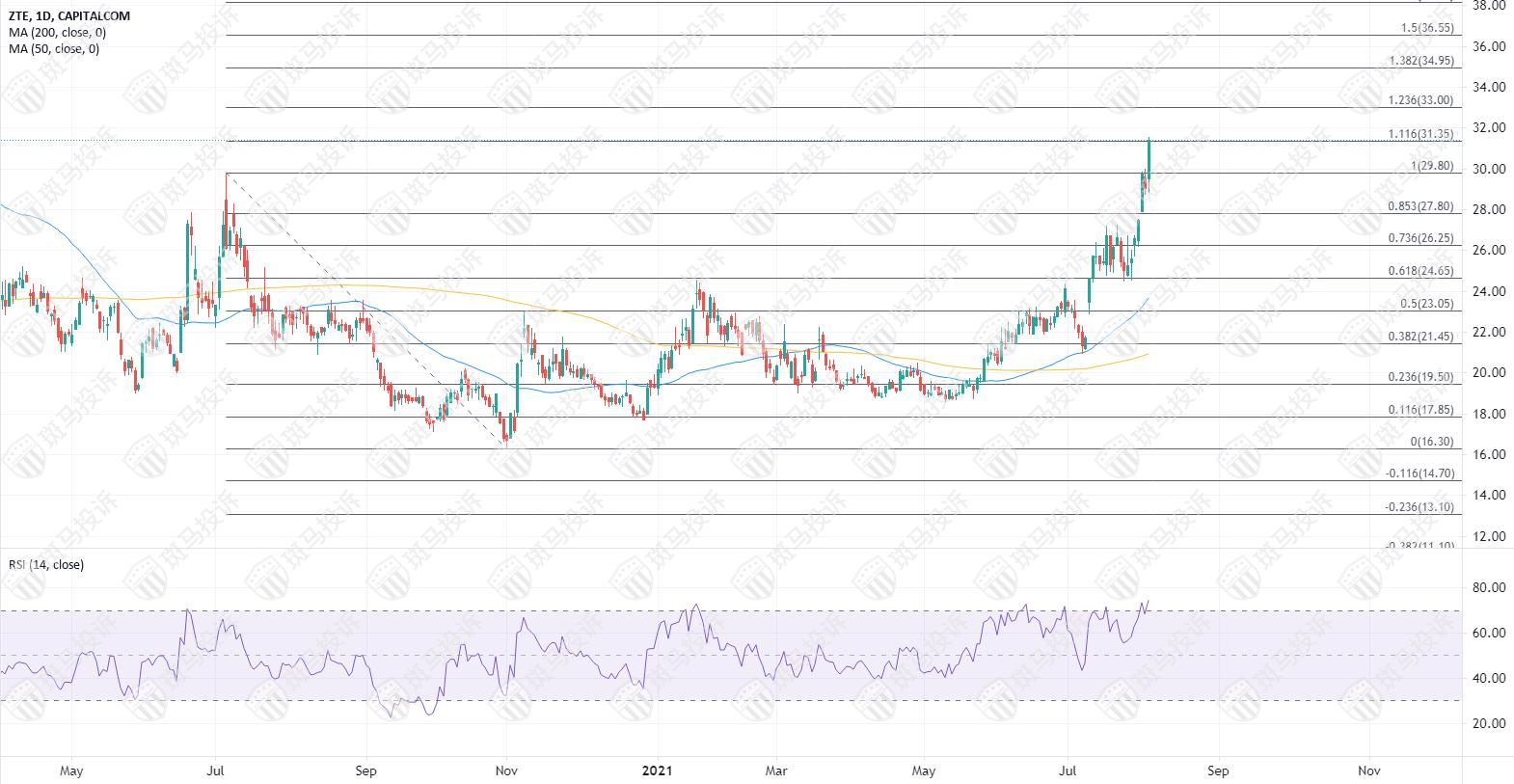The width and height of the screenshot is (1514, 784).
Task: Click the 2021 label on time axis
Action: [x=658, y=770]
